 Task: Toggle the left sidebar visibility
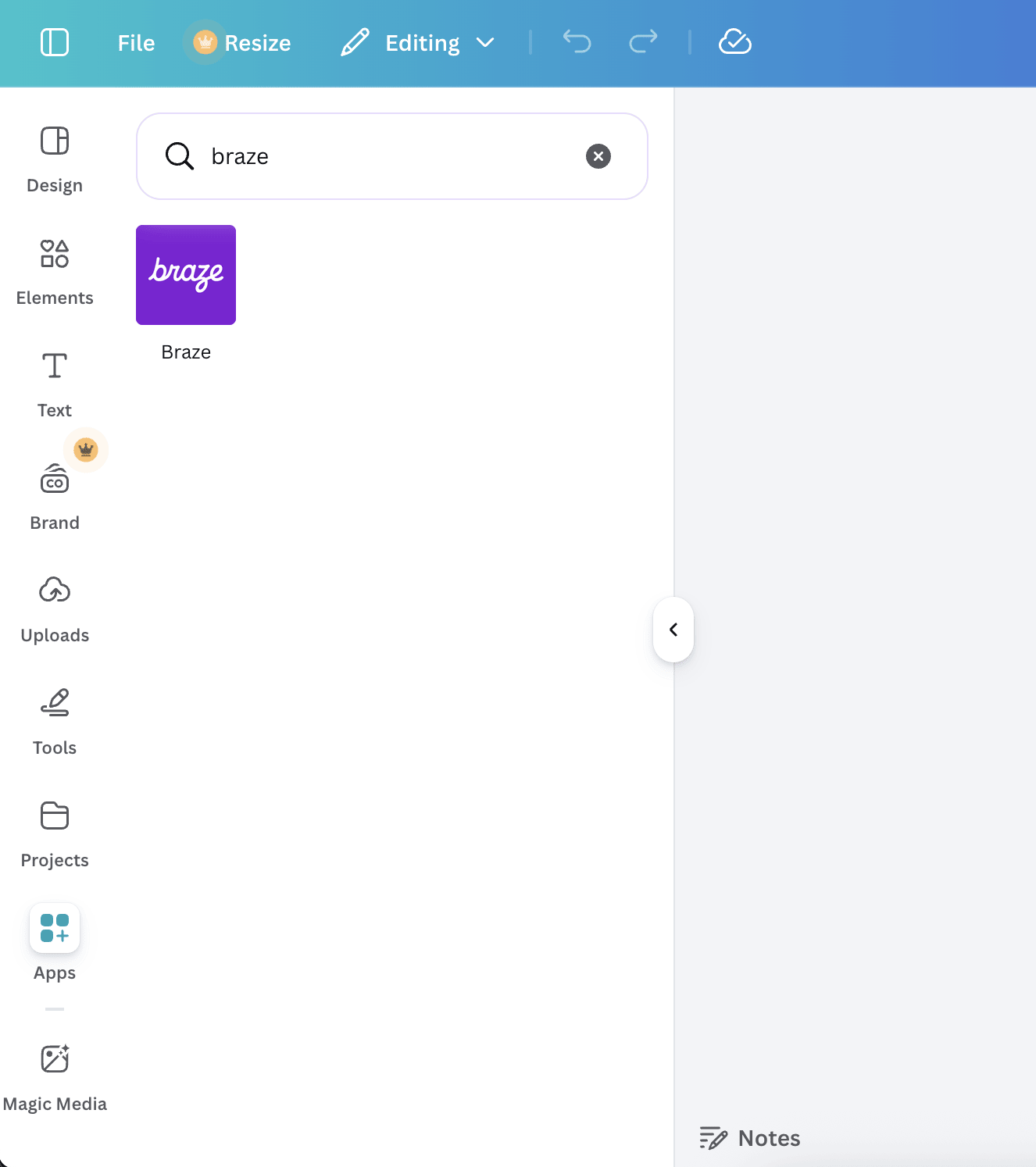(x=54, y=42)
